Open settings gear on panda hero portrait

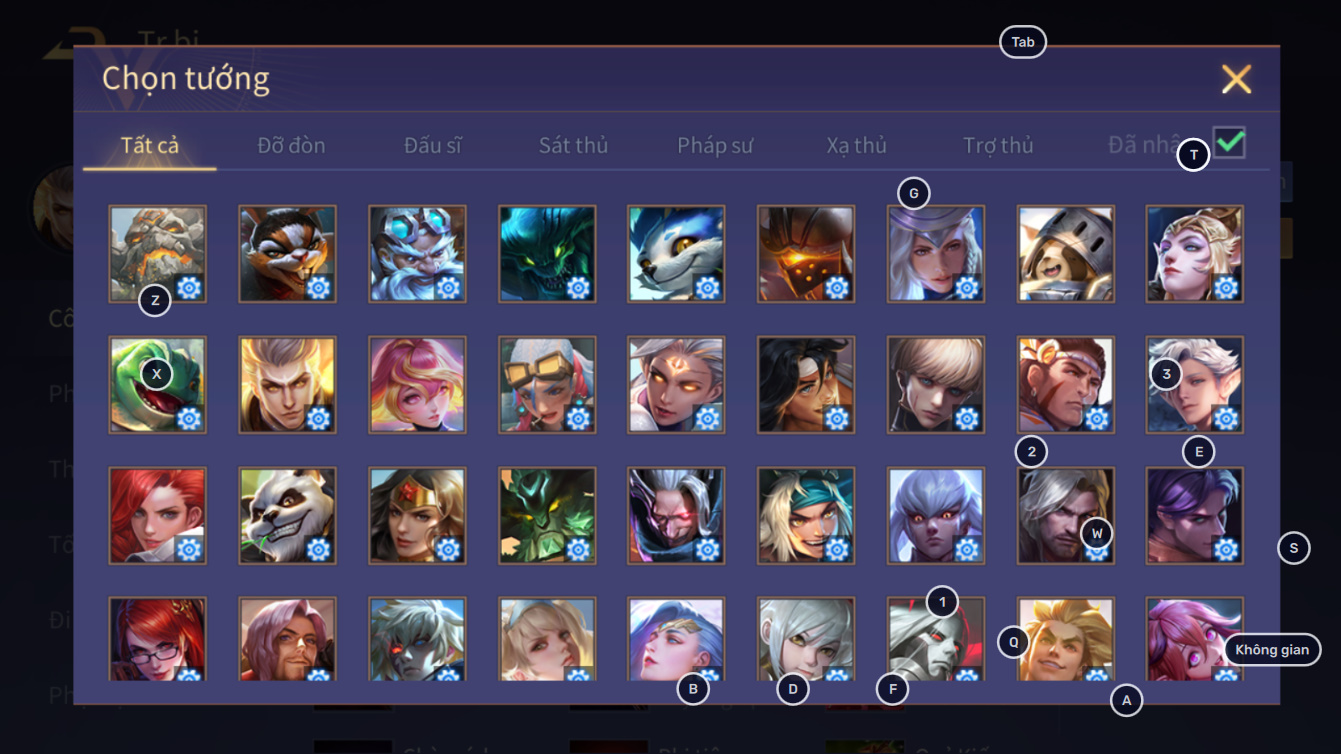click(318, 549)
